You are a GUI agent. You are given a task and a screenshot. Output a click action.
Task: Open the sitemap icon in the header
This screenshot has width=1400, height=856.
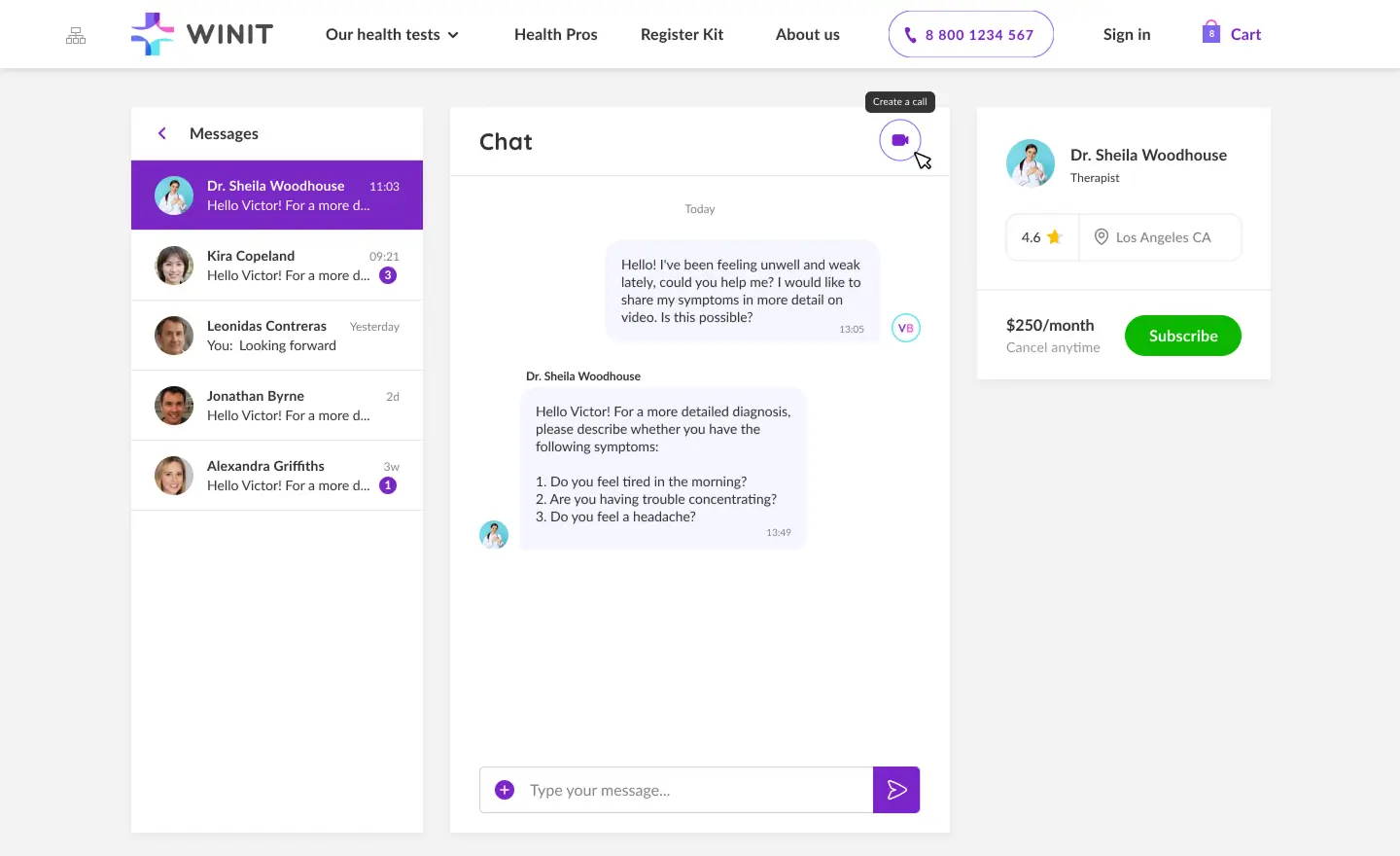pos(76,36)
